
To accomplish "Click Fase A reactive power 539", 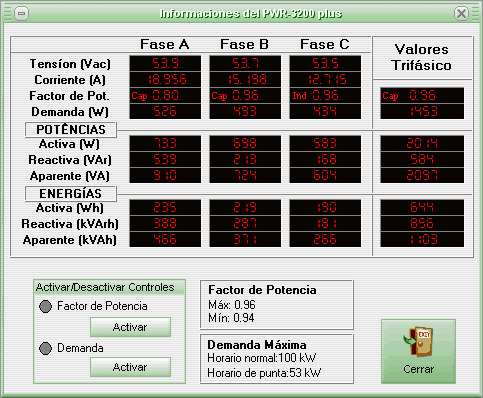I will click(165, 159).
